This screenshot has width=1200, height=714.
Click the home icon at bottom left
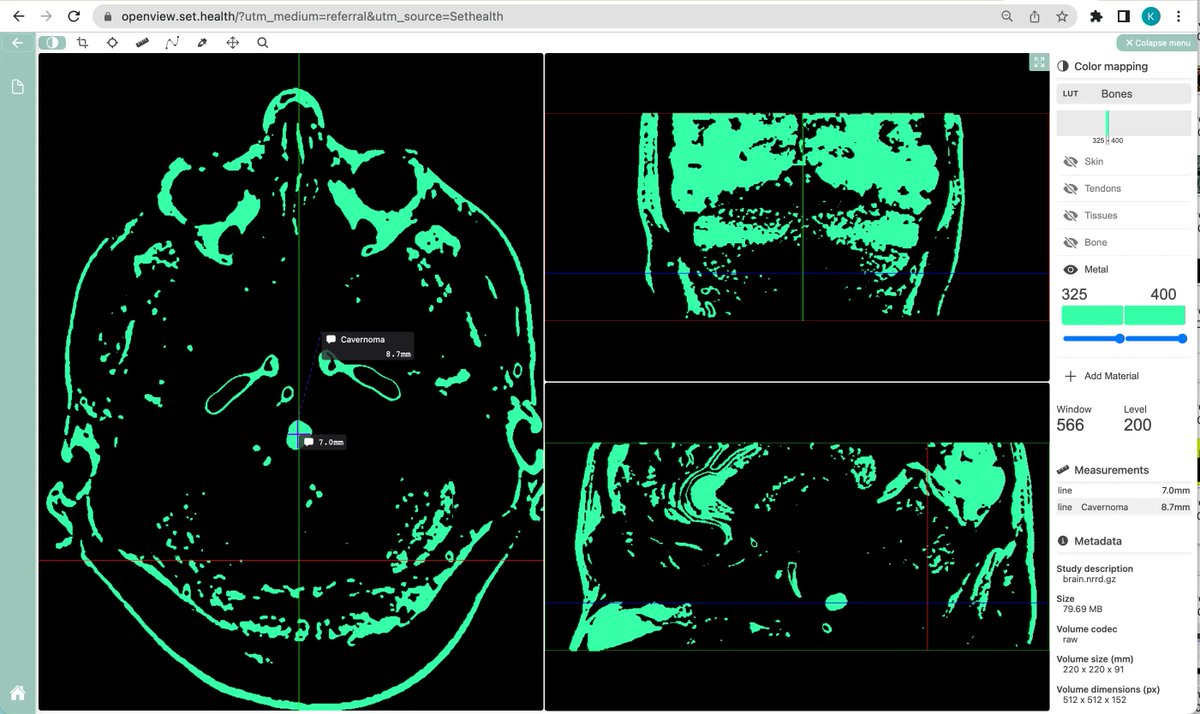point(15,691)
